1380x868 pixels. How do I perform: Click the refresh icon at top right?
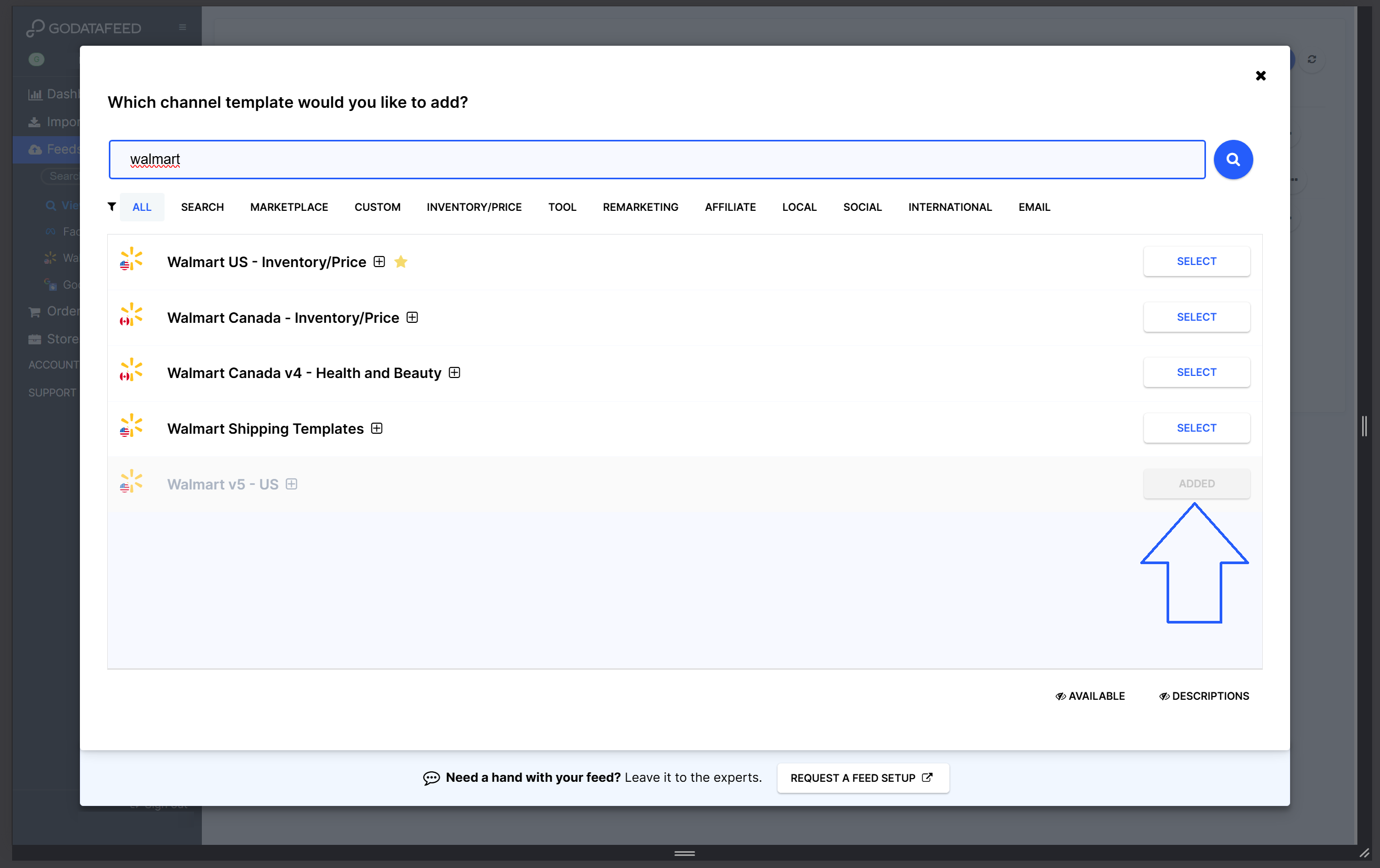[x=1311, y=59]
